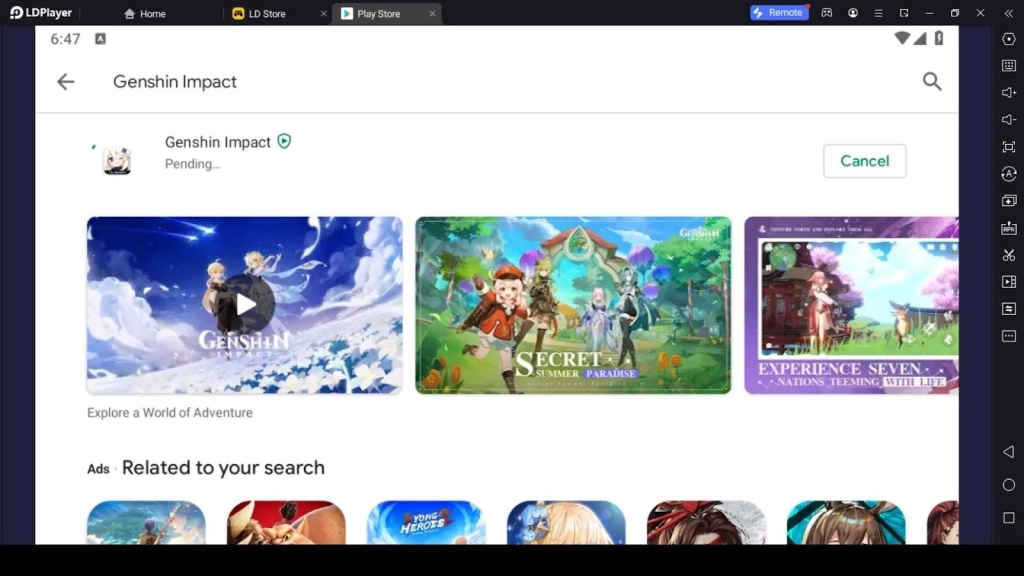Close the LD Store tab
This screenshot has height=576, width=1024.
323,13
